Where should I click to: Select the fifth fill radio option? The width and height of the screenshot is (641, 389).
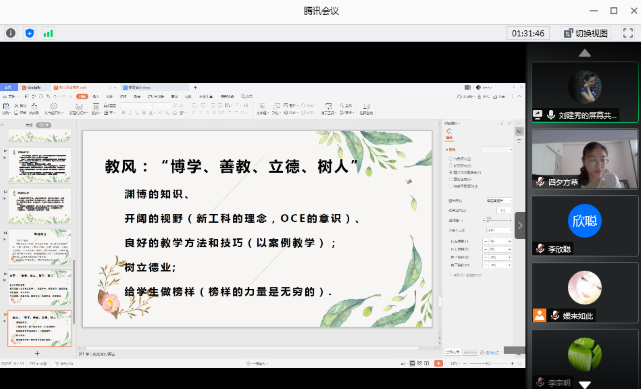451,186
